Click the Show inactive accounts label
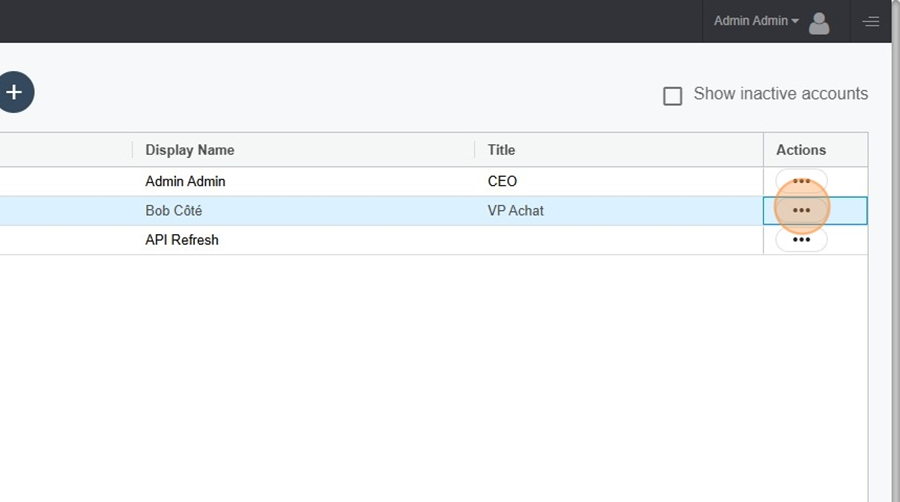The image size is (900, 502). click(781, 94)
